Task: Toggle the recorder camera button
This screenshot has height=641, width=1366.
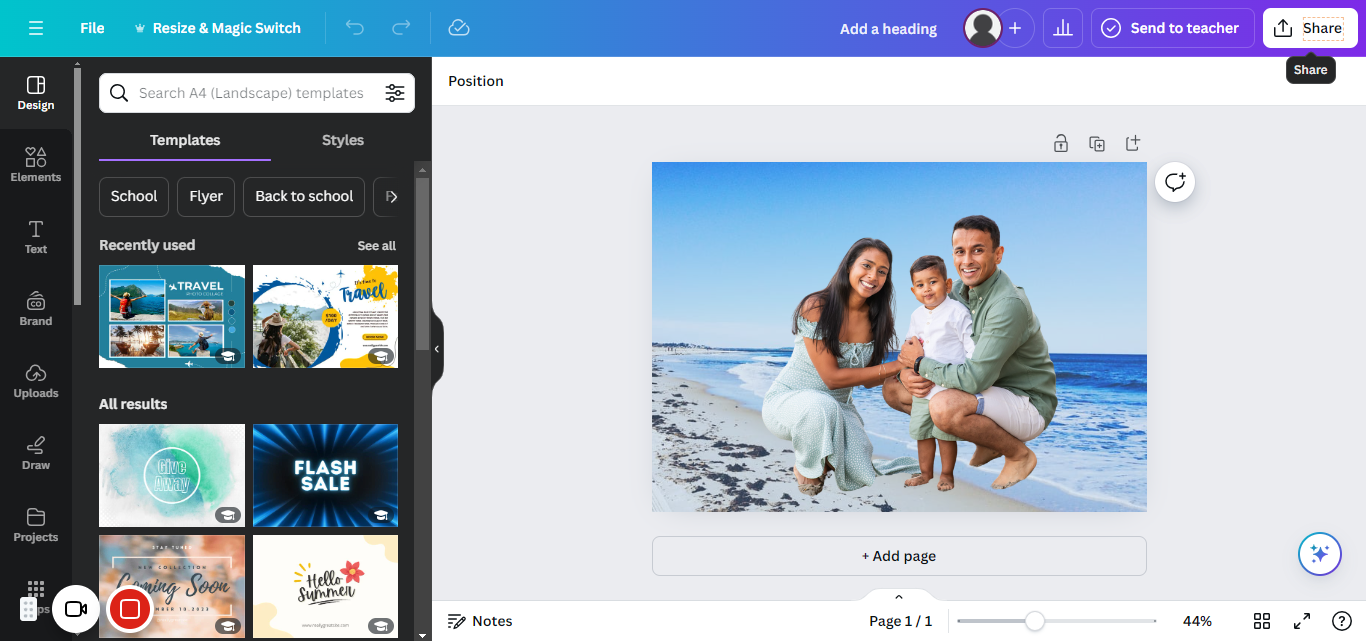Action: pyautogui.click(x=76, y=609)
